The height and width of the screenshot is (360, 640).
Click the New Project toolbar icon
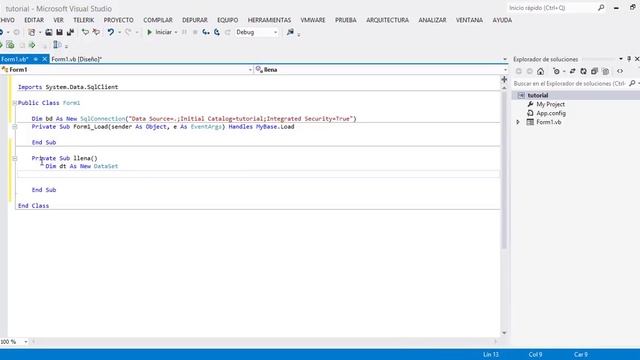[x=31, y=32]
